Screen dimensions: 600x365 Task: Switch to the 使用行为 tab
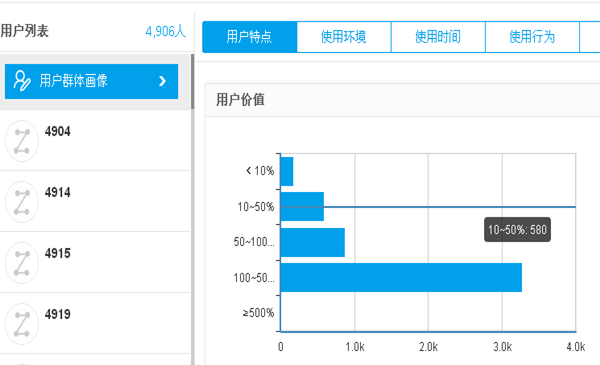pos(532,37)
